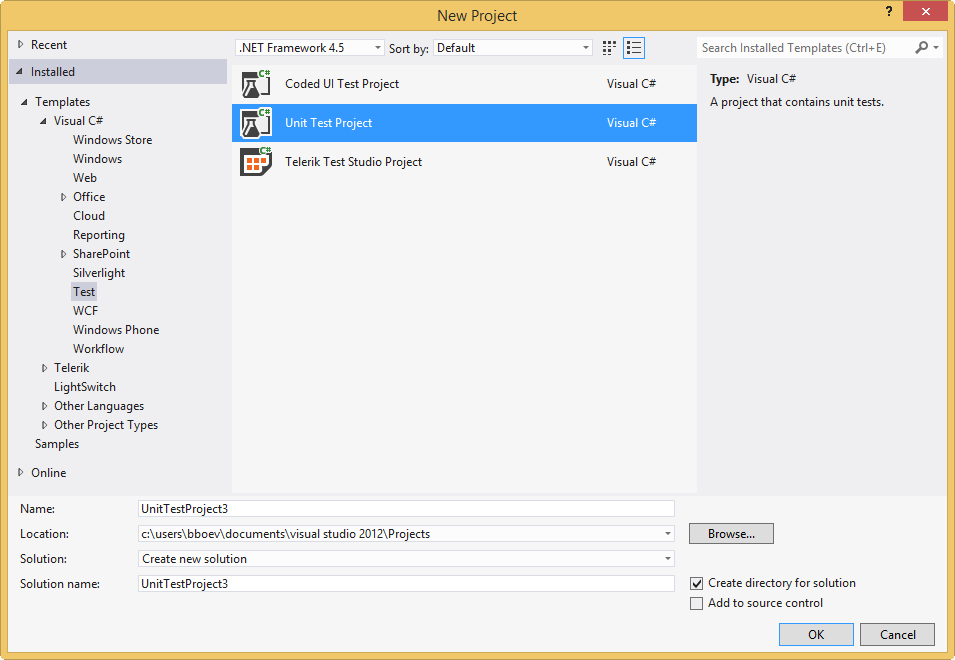Collapse the Templates tree node
The width and height of the screenshot is (955, 660).
(24, 102)
